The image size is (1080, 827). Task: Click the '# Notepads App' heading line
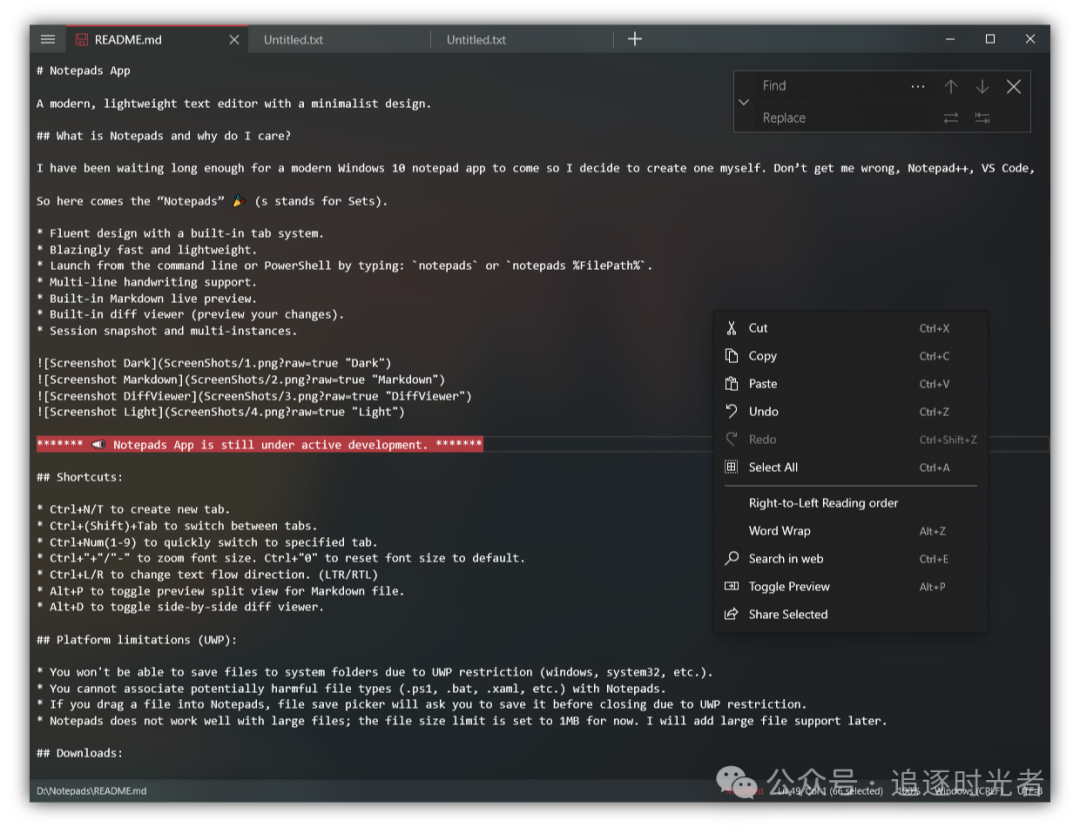pyautogui.click(x=83, y=71)
